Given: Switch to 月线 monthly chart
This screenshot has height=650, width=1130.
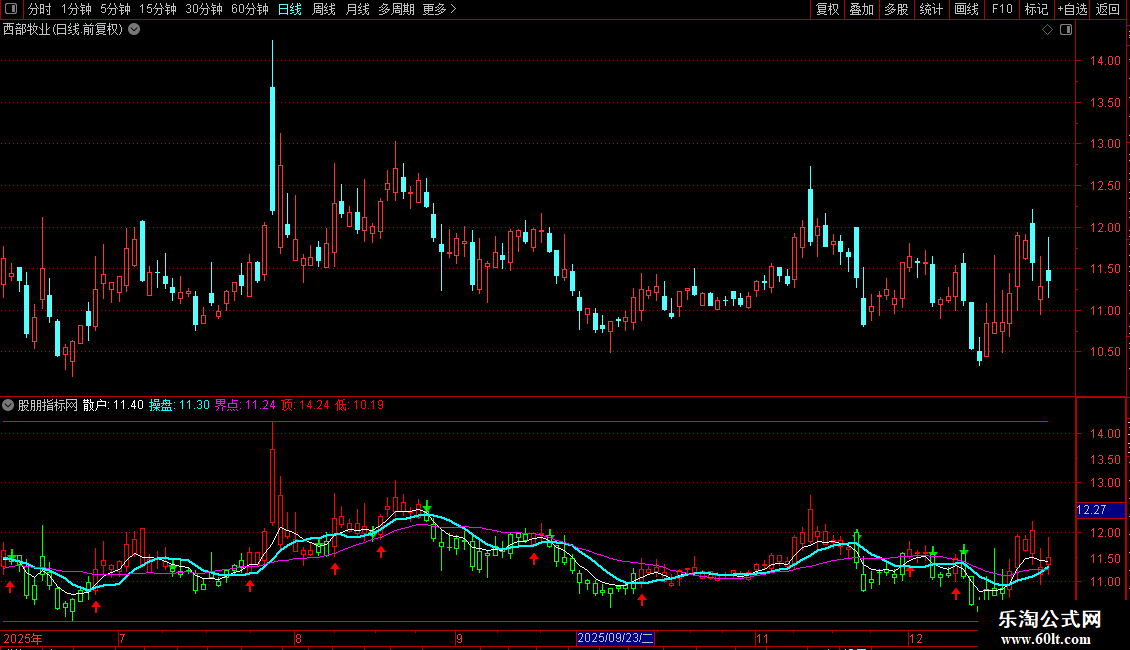Looking at the screenshot, I should (357, 9).
